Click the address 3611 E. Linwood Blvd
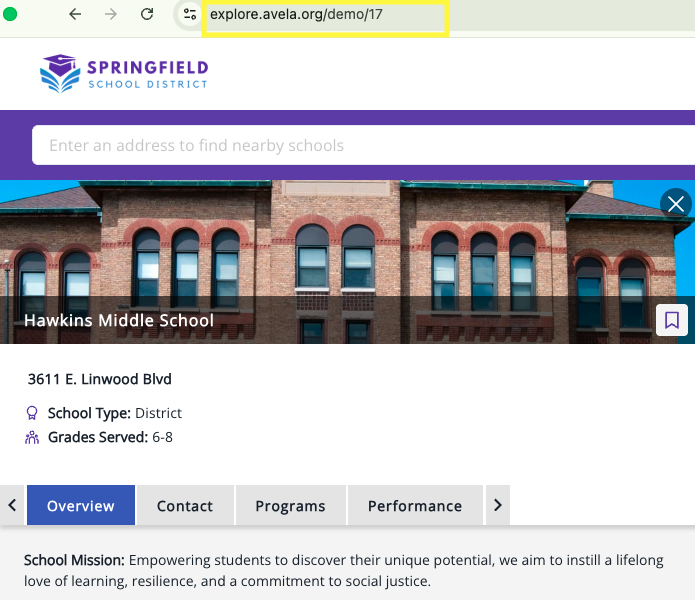This screenshot has height=600, width=695. (100, 379)
